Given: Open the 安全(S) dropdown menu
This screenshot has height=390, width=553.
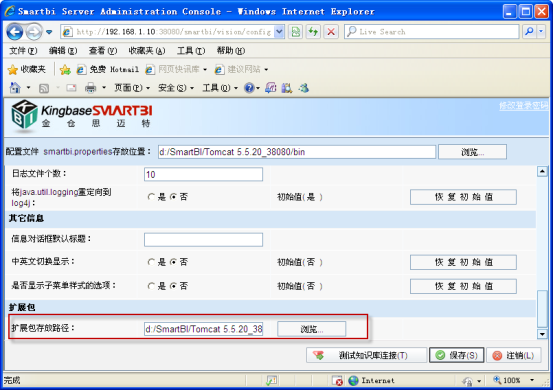Looking at the screenshot, I should point(176,87).
